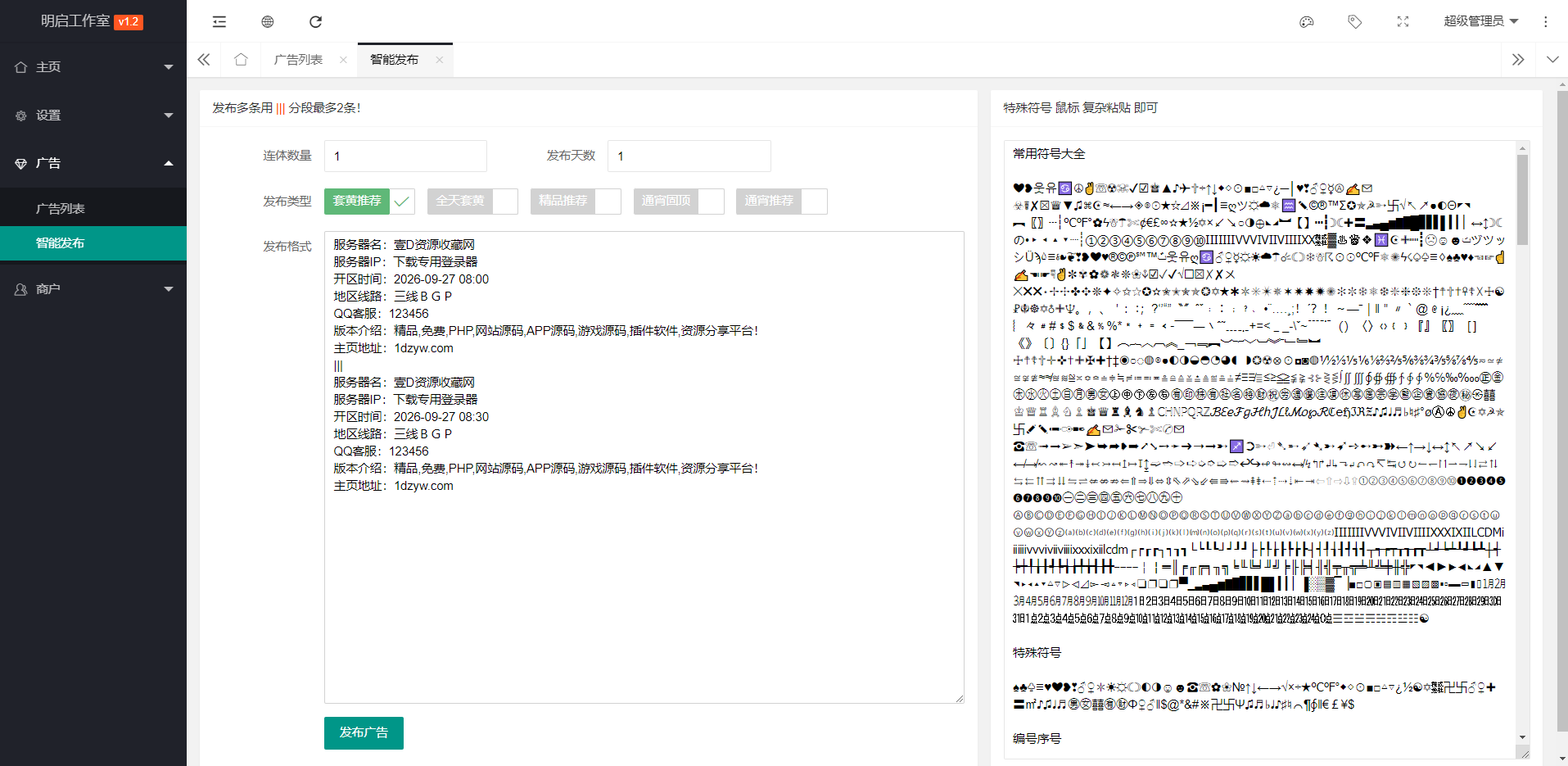Switch to the 智能发布 tab

394,60
